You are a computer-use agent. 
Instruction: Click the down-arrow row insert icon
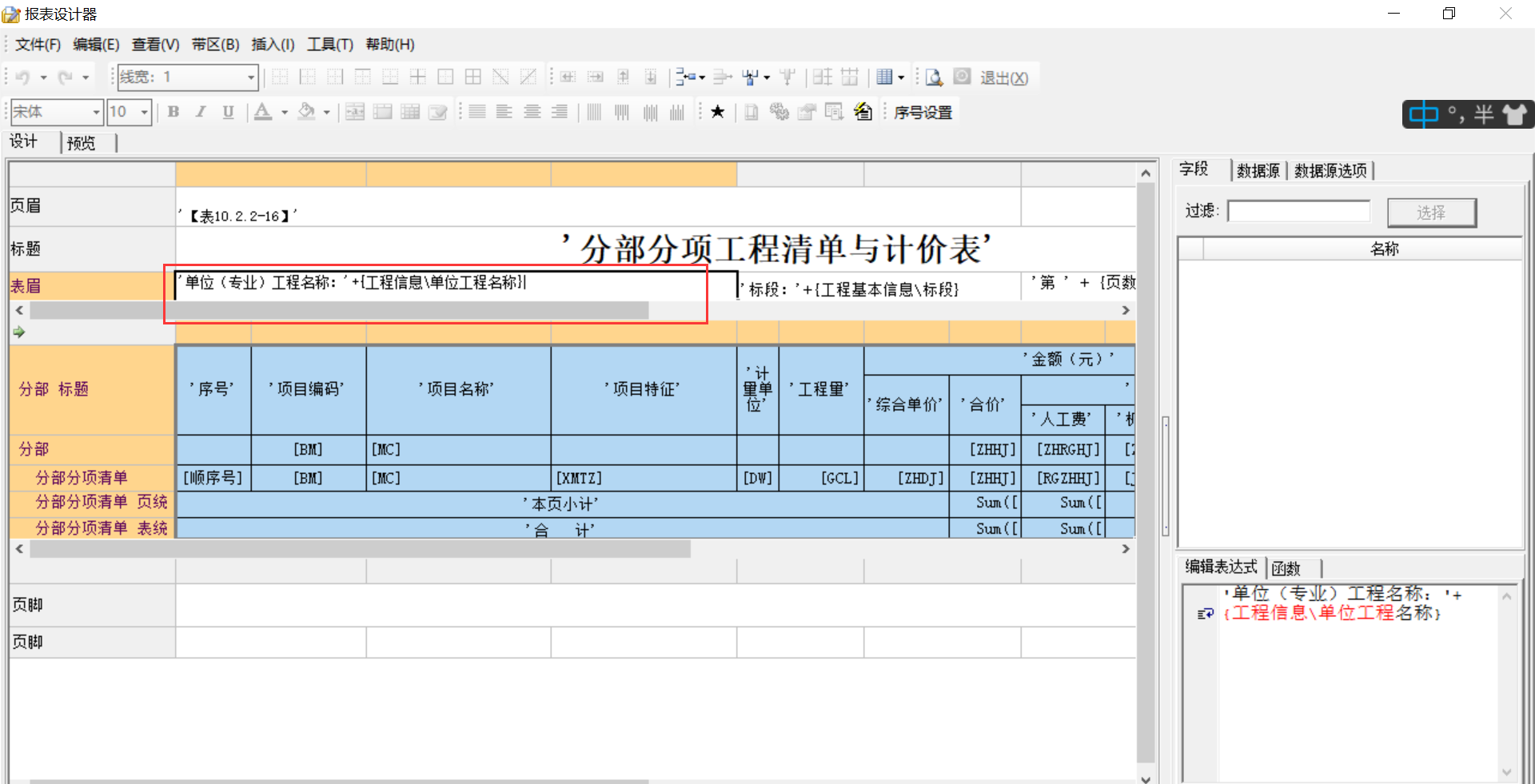(651, 77)
